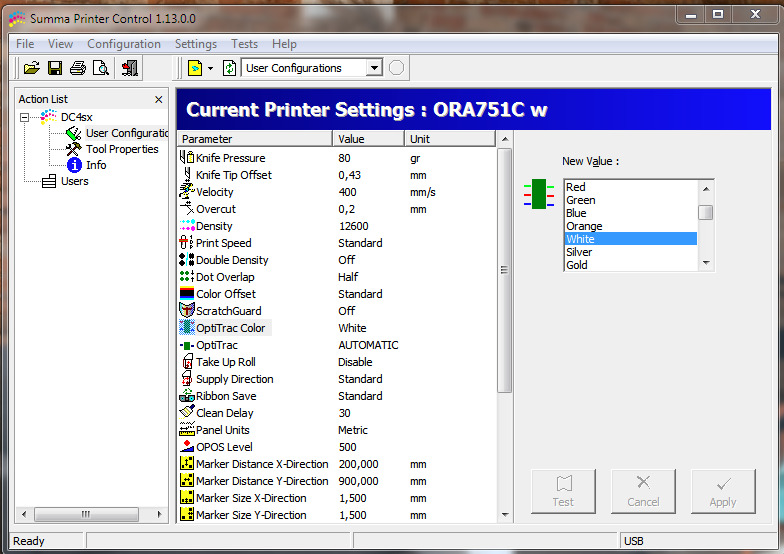Open the User Configurations combo box
The width and height of the screenshot is (784, 554).
pyautogui.click(x=312, y=68)
